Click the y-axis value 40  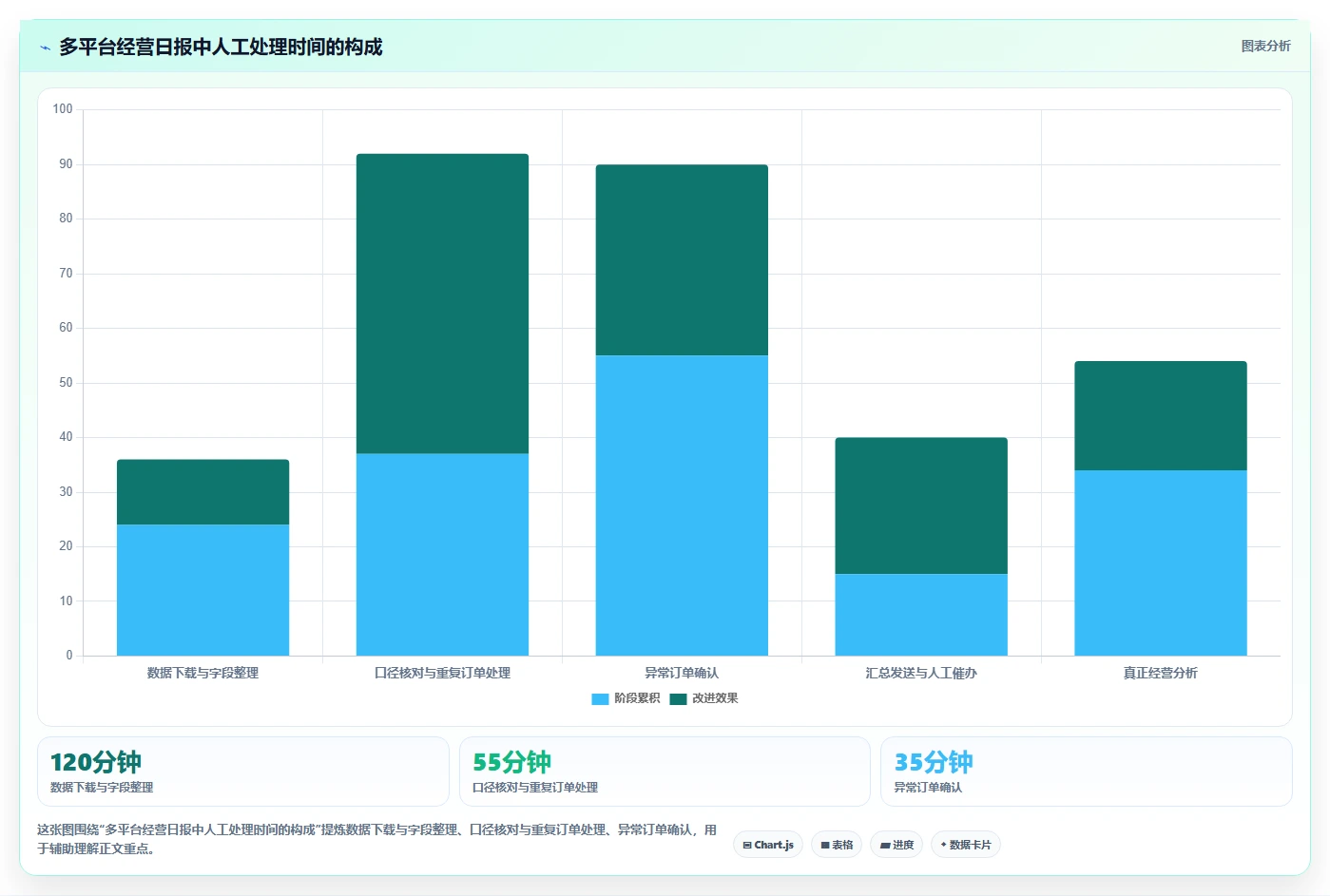66,437
